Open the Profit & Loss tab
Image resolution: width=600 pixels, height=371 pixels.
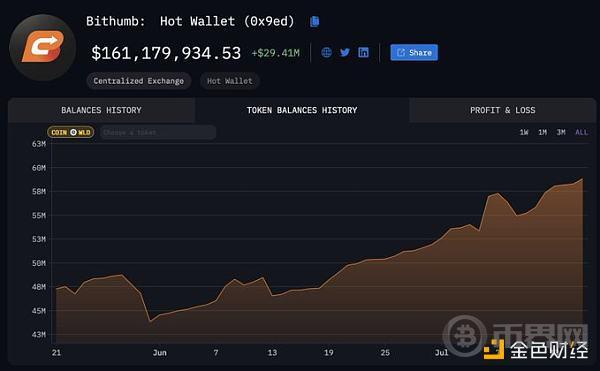pyautogui.click(x=502, y=110)
